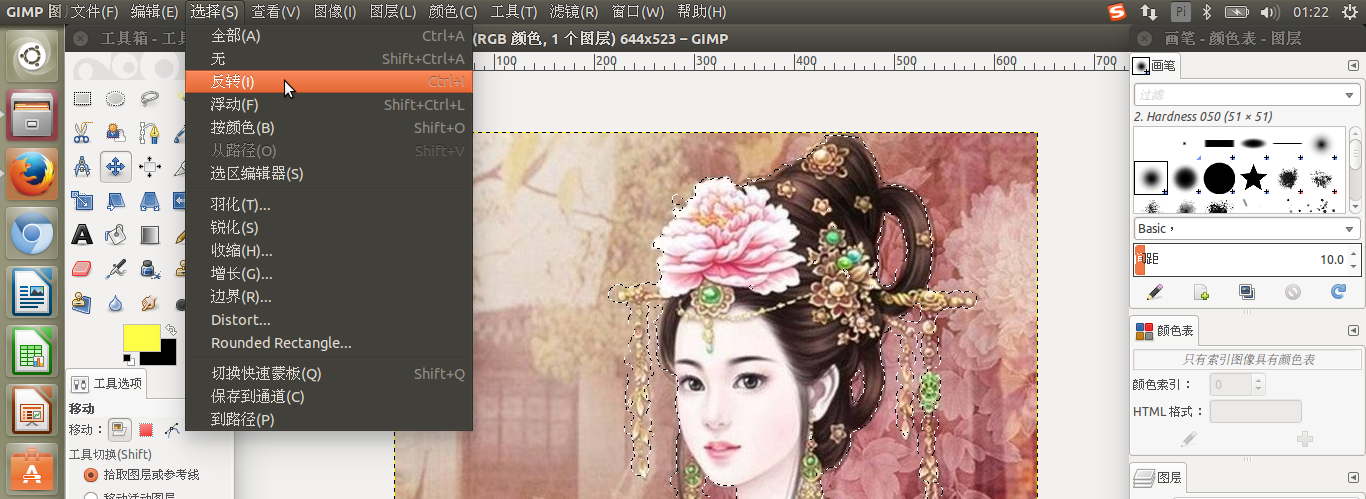Screen dimensions: 1366x499
Task: Open the 滤镜(R) menu
Action: 574,12
